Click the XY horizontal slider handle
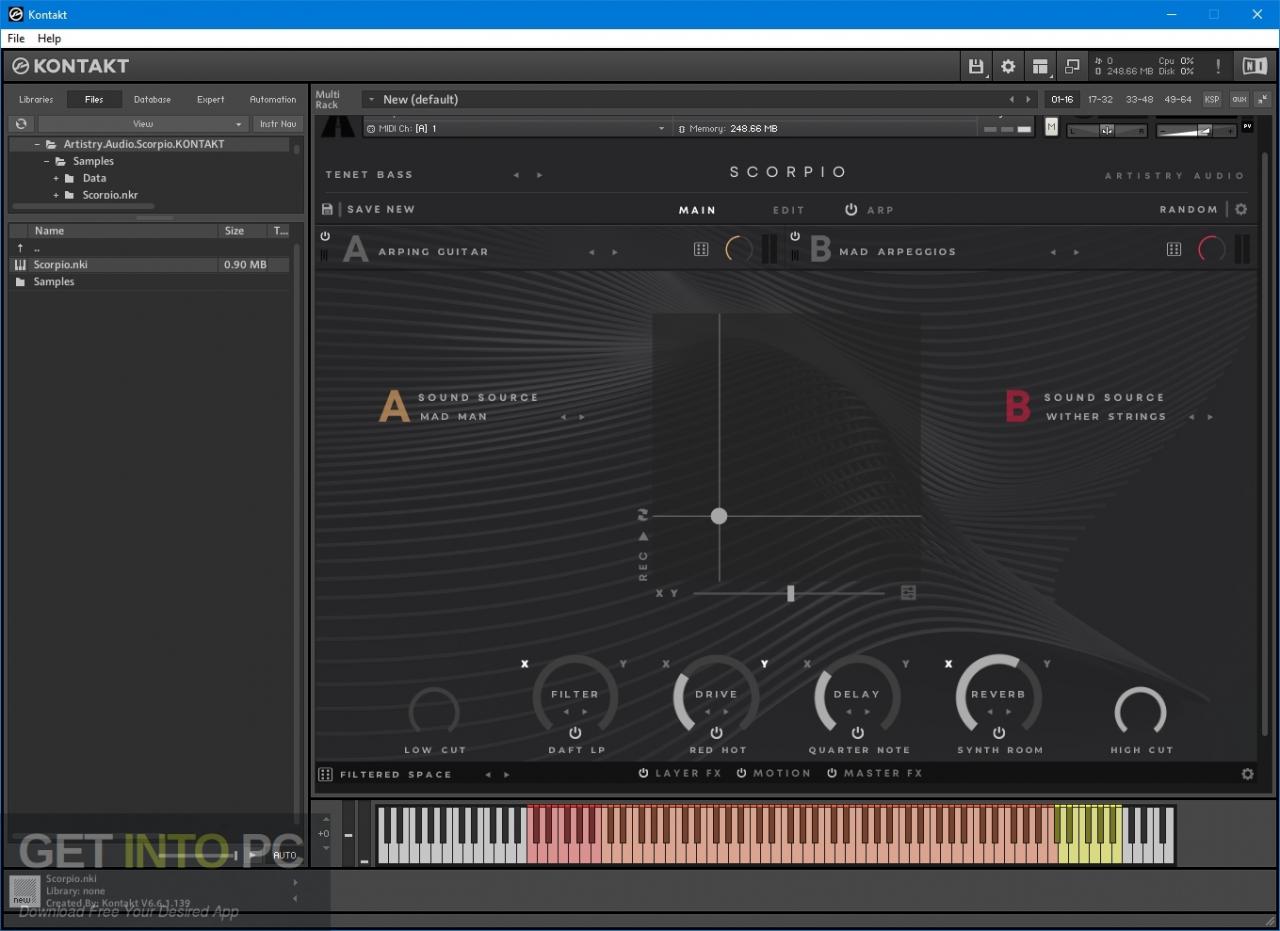The width and height of the screenshot is (1280, 931). coord(790,593)
